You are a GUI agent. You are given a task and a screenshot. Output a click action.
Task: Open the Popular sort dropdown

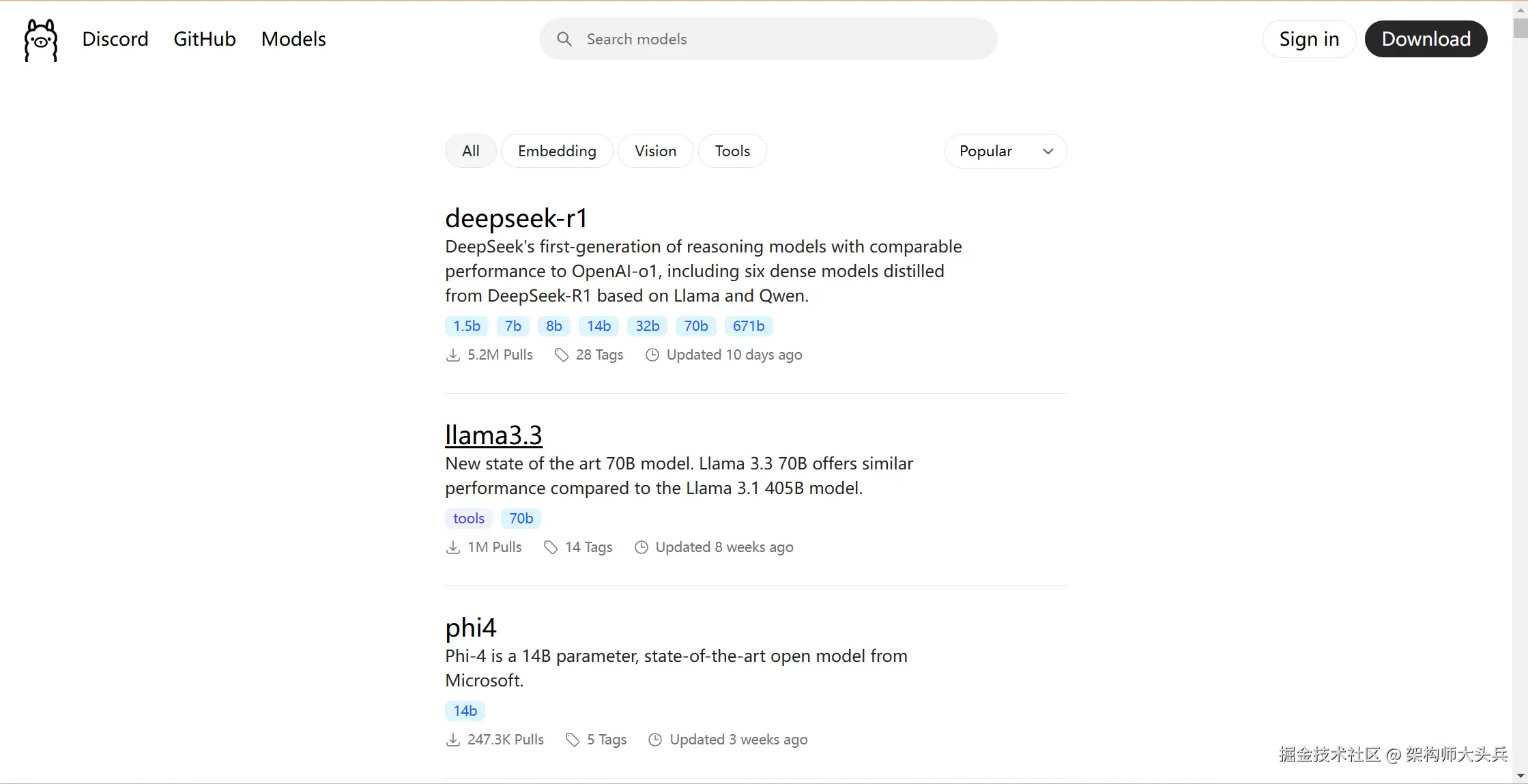point(1005,151)
